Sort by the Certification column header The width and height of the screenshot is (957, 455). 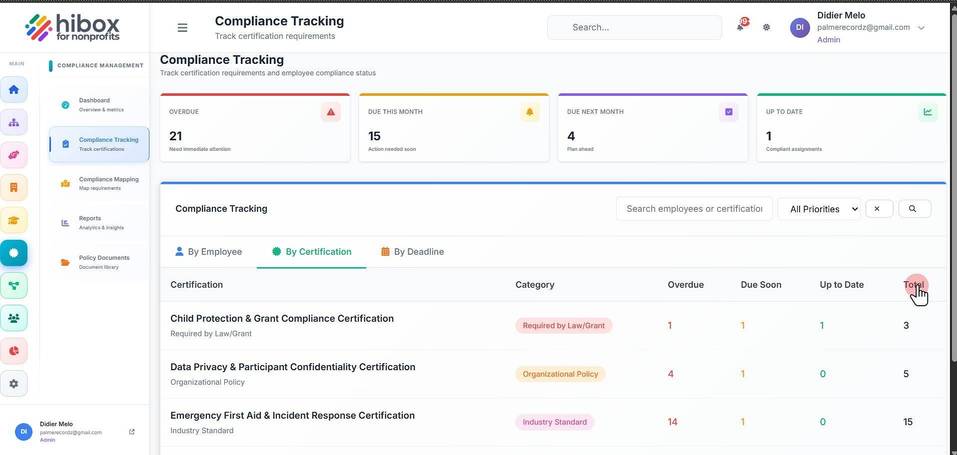pyautogui.click(x=197, y=285)
